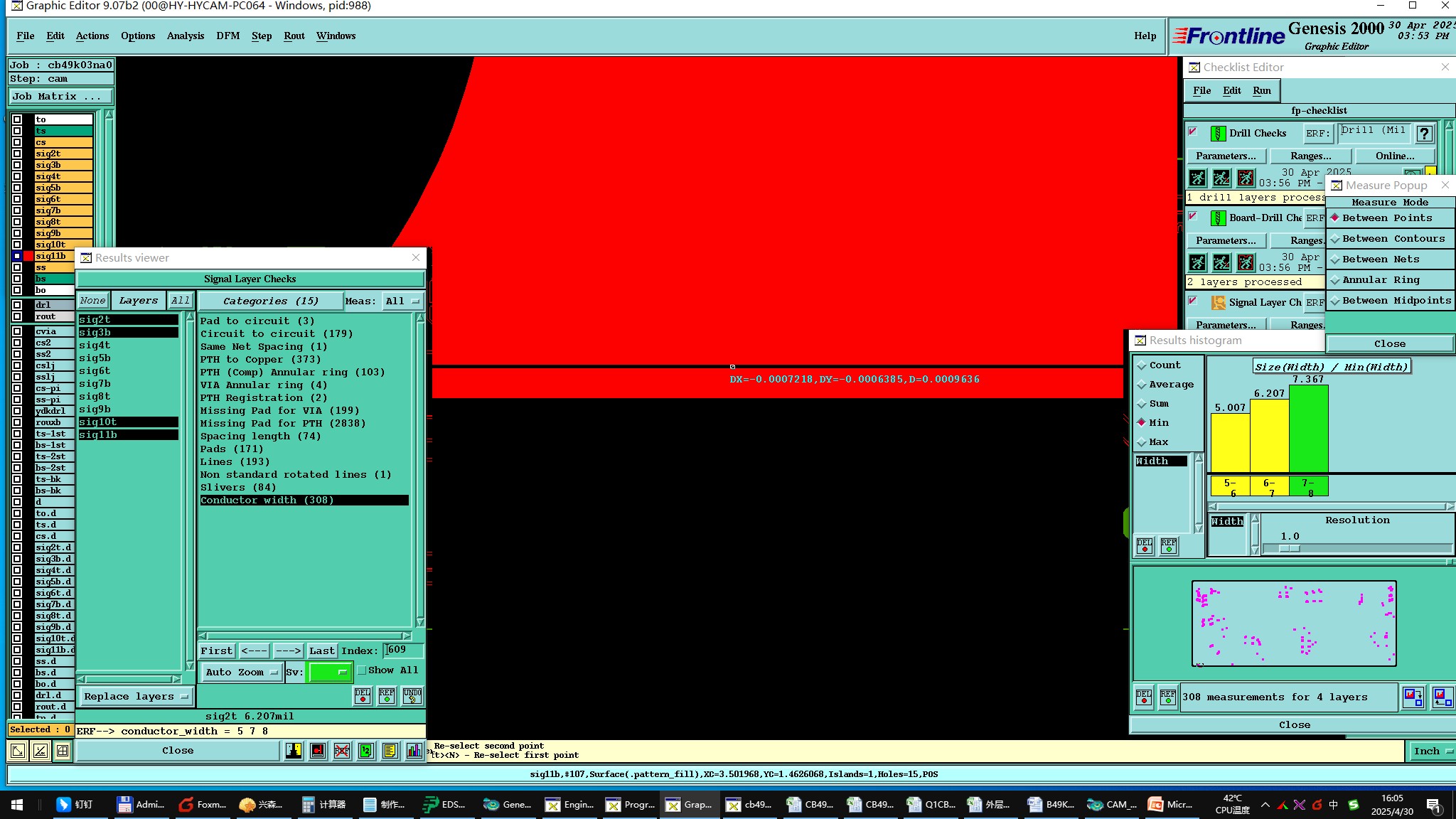The height and width of the screenshot is (819, 1456).
Task: Click the UNDO icon in Results viewer
Action: pos(412,695)
